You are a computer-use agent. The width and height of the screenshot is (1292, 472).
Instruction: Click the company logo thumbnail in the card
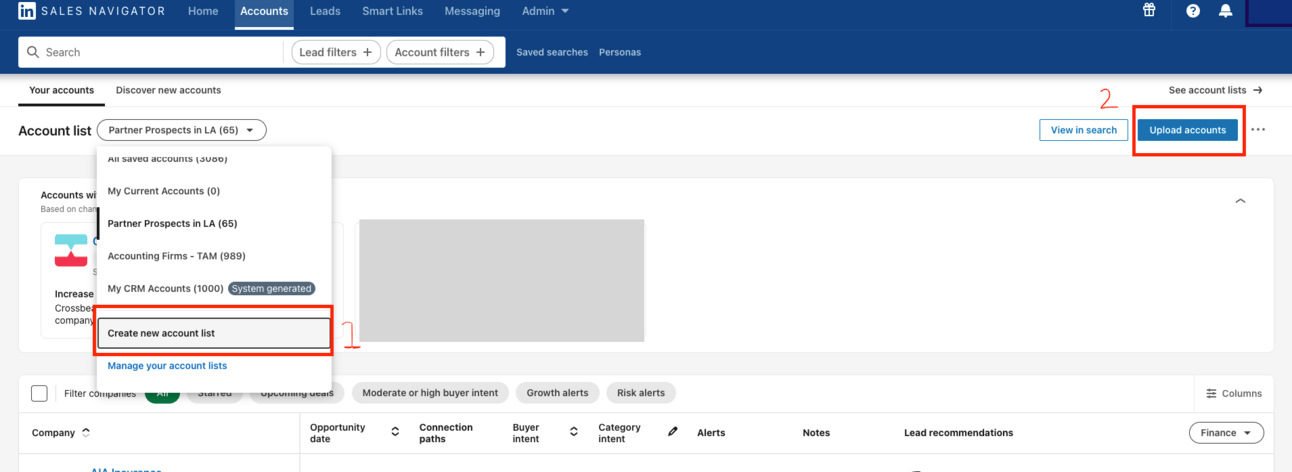(x=71, y=250)
